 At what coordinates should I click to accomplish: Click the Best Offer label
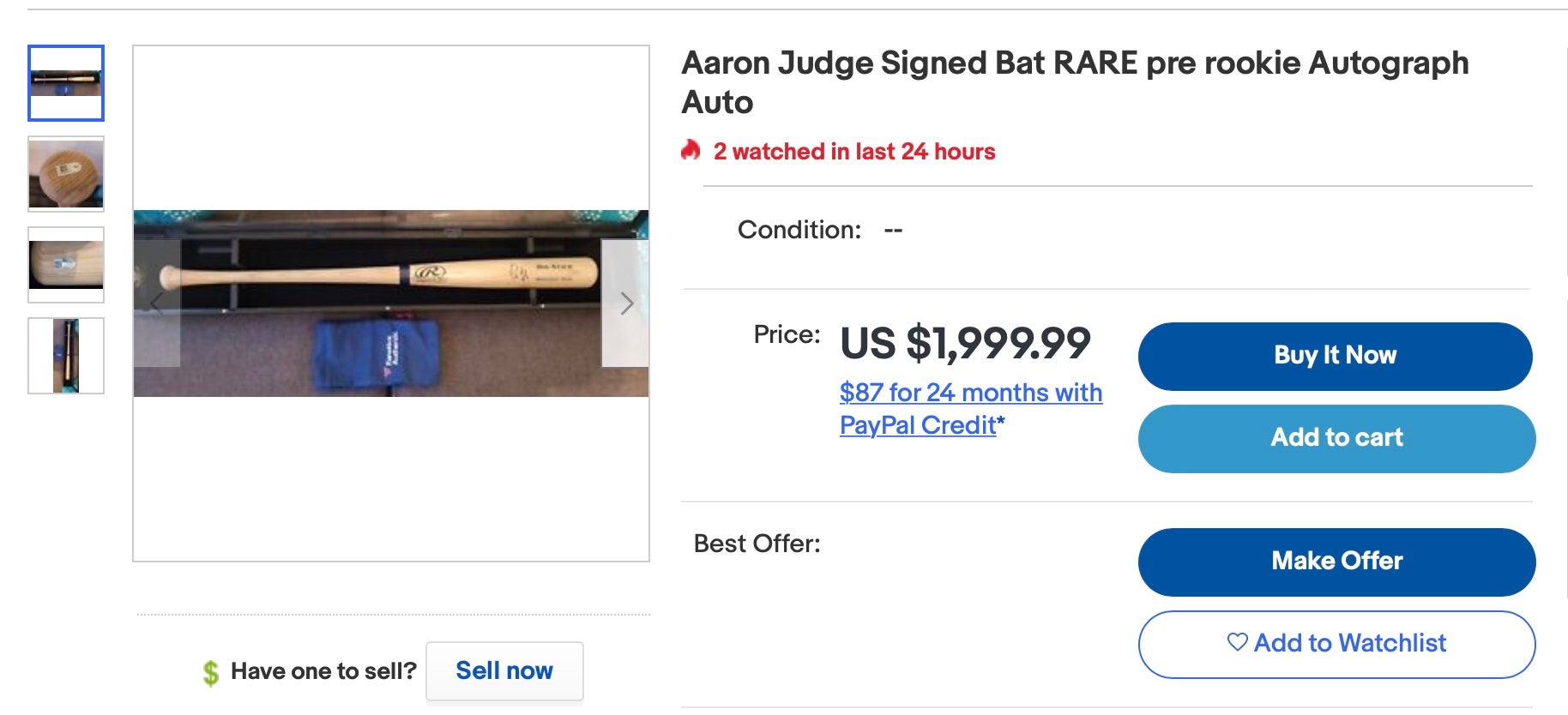point(757,544)
